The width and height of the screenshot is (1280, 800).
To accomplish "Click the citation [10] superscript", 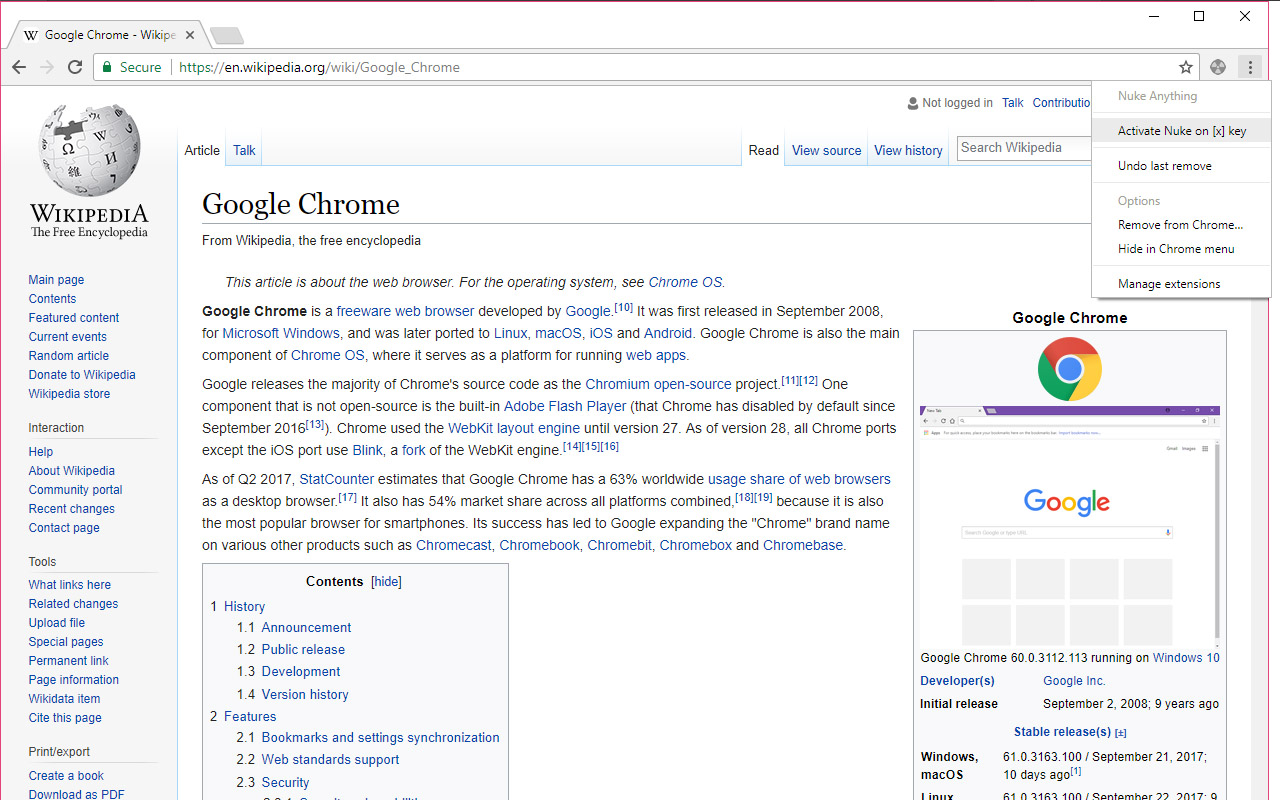I will click(623, 308).
